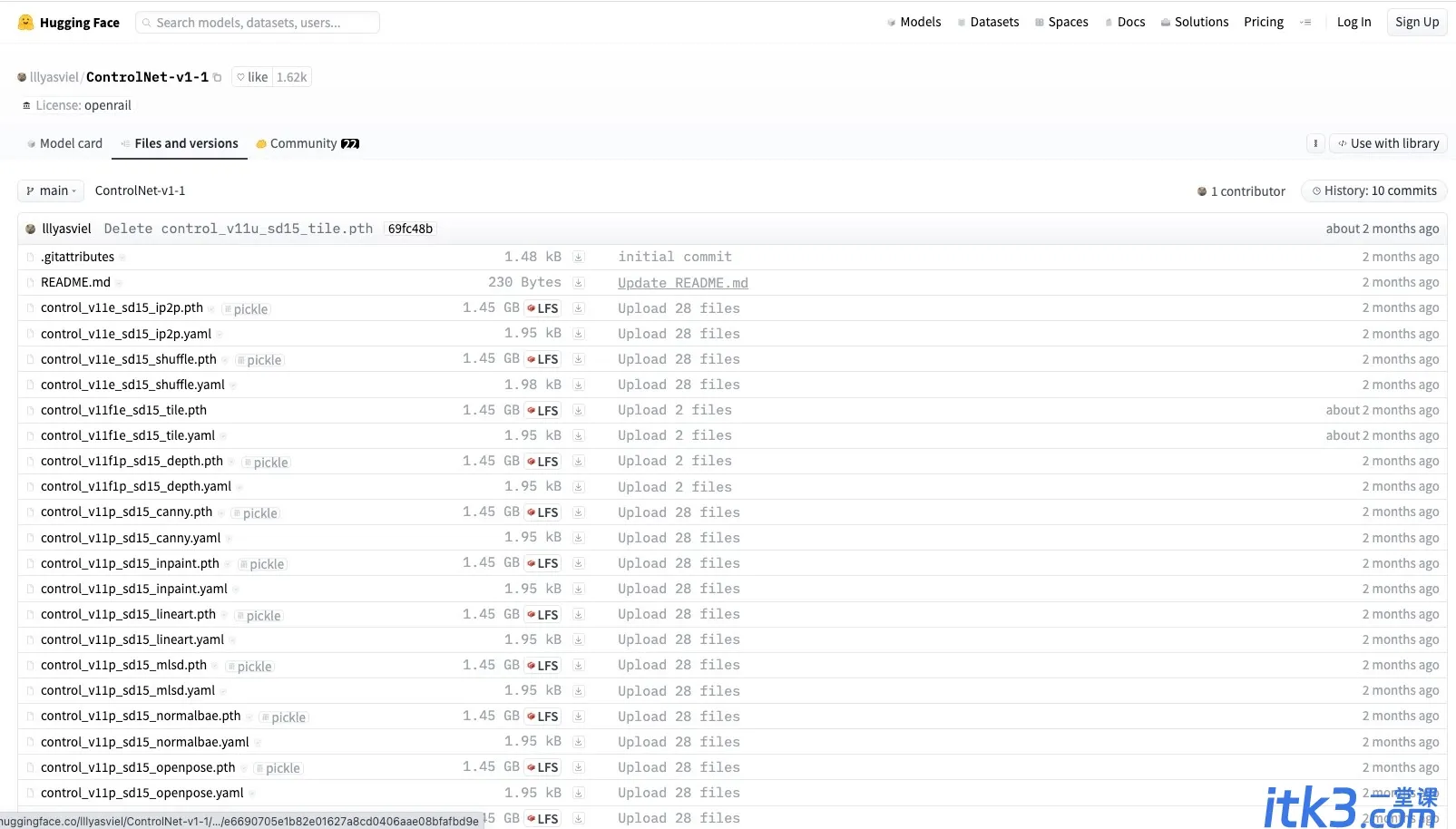Download .gitattributes file icon
This screenshot has height=829, width=1456.
[578, 258]
